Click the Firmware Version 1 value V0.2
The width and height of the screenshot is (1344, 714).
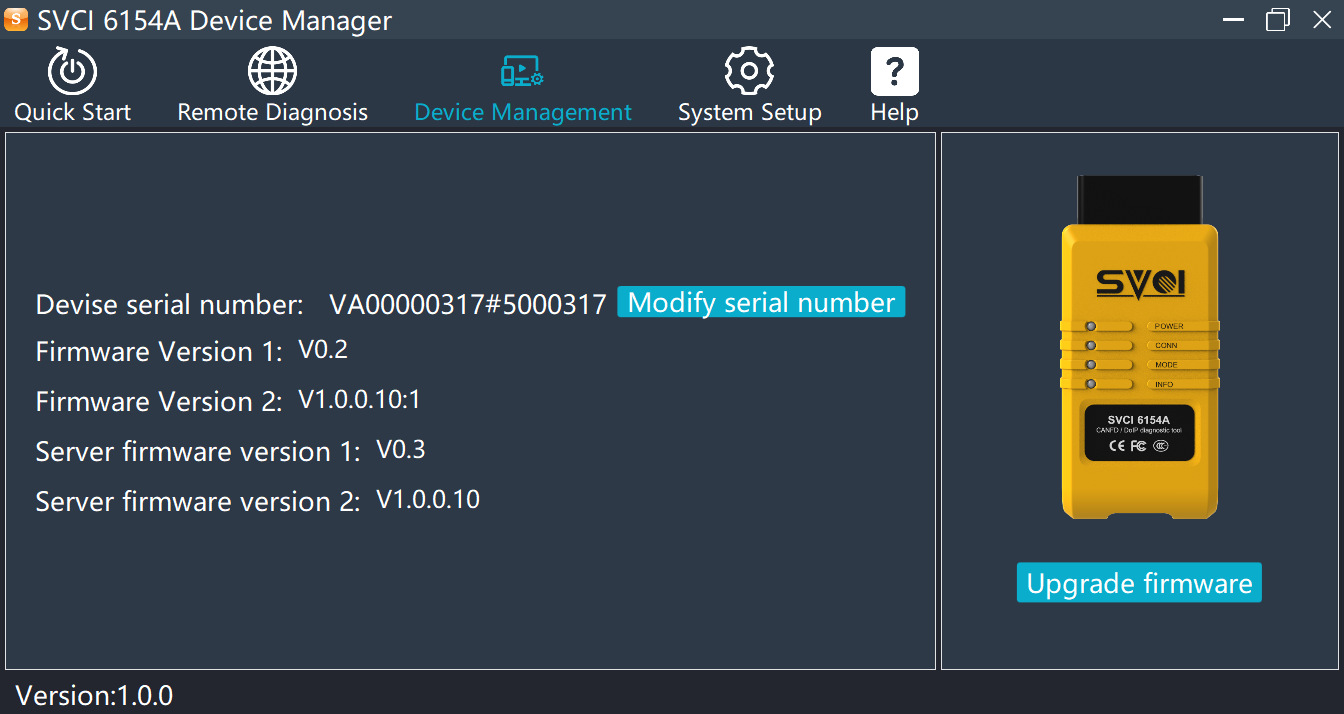[x=323, y=350]
